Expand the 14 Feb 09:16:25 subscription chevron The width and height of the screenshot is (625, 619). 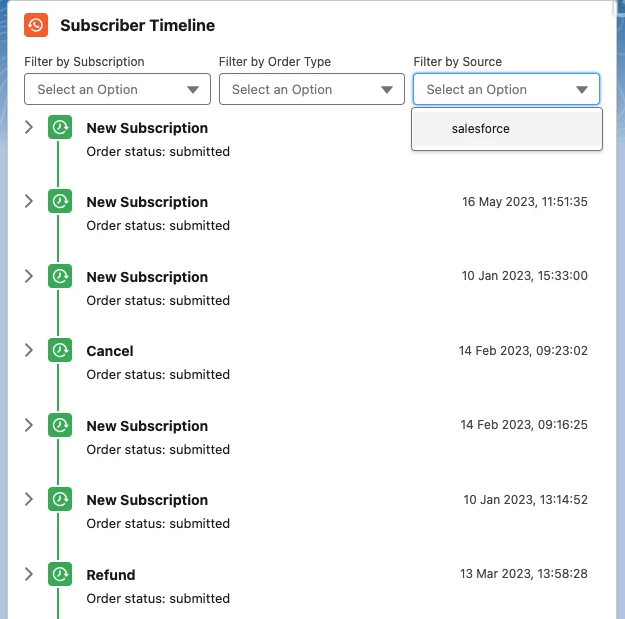[x=29, y=425]
